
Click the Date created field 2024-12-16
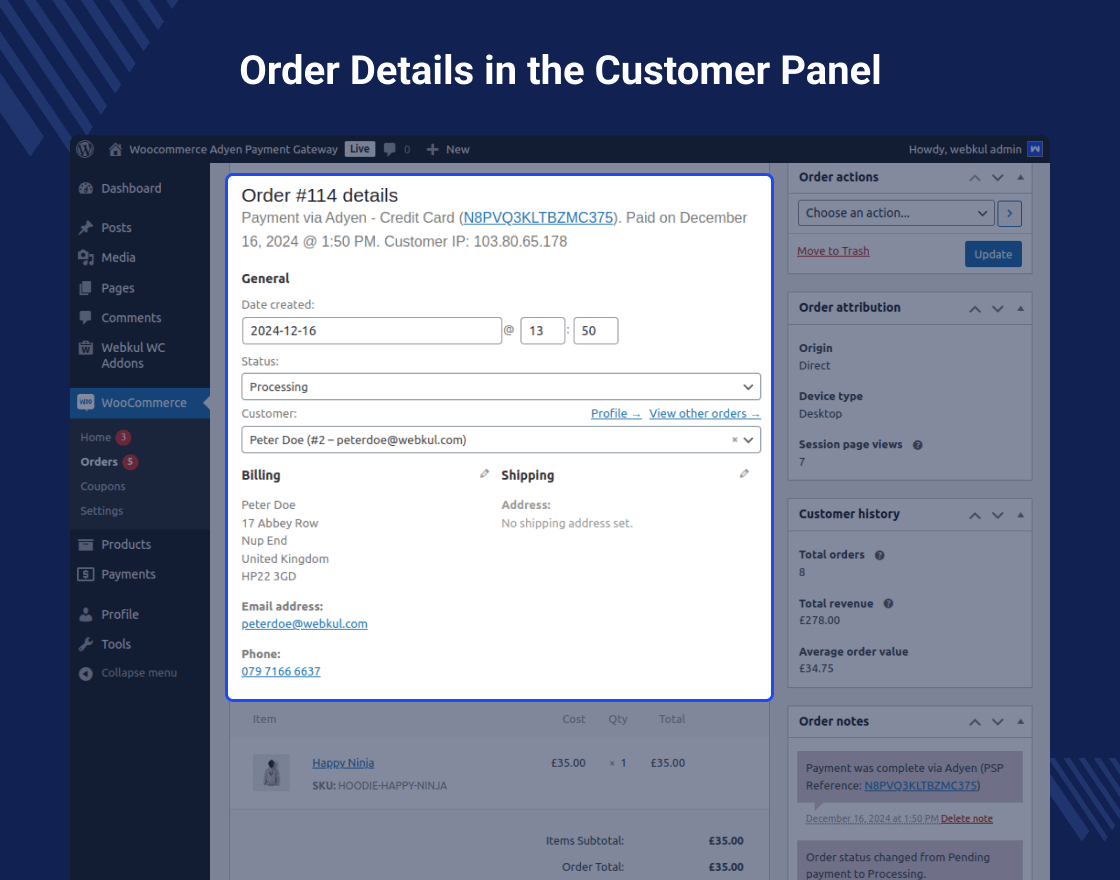click(371, 331)
